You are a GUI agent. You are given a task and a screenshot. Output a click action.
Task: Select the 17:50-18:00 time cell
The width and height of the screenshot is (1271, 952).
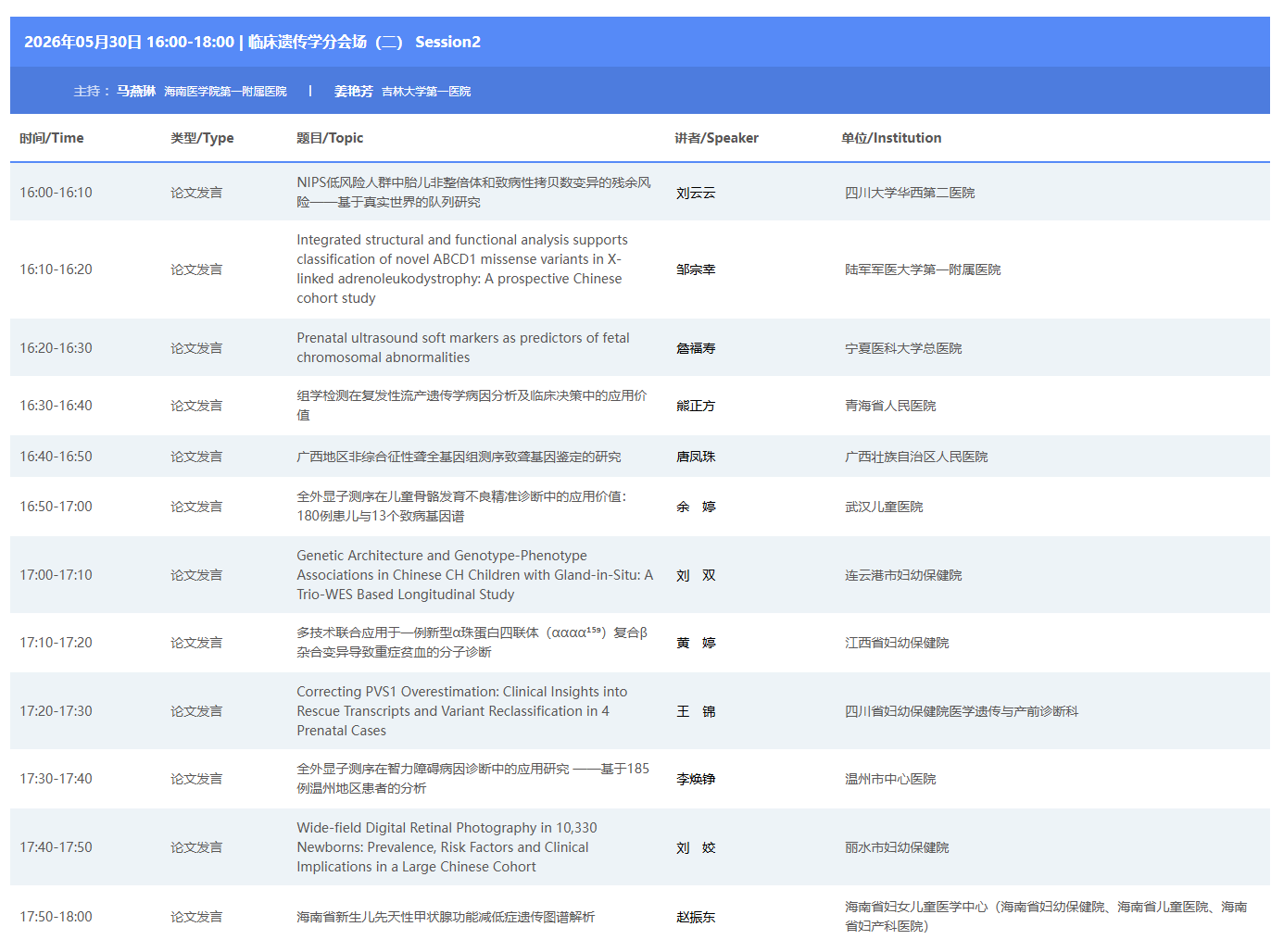coord(57,917)
